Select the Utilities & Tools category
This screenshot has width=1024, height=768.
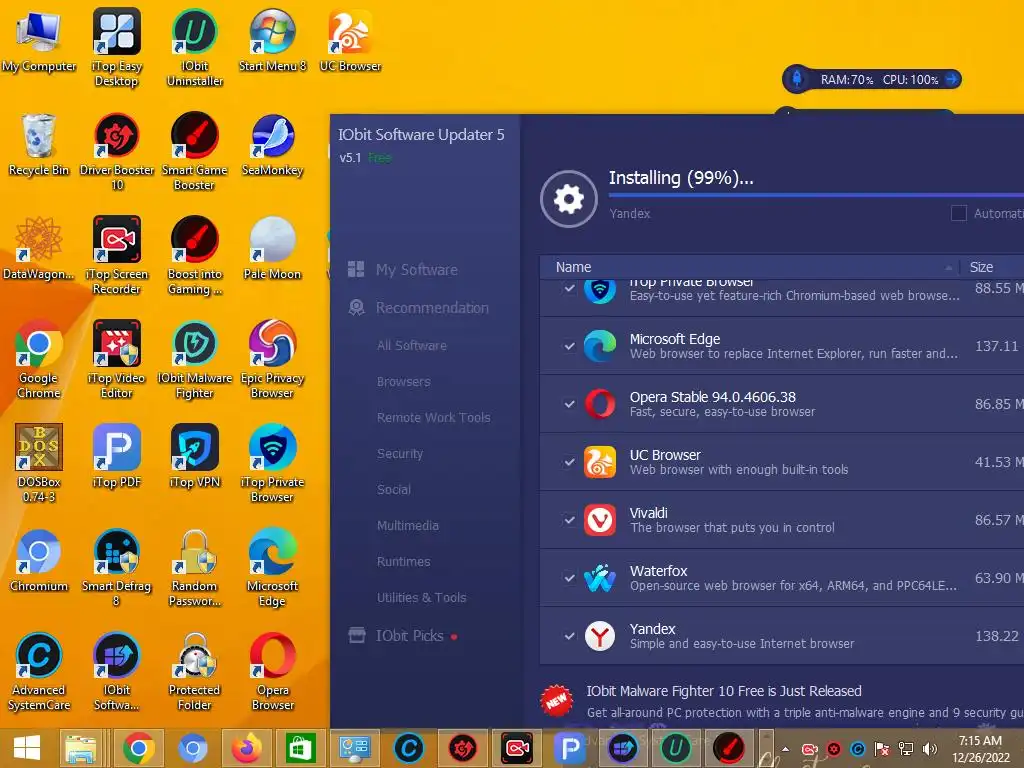(421, 597)
